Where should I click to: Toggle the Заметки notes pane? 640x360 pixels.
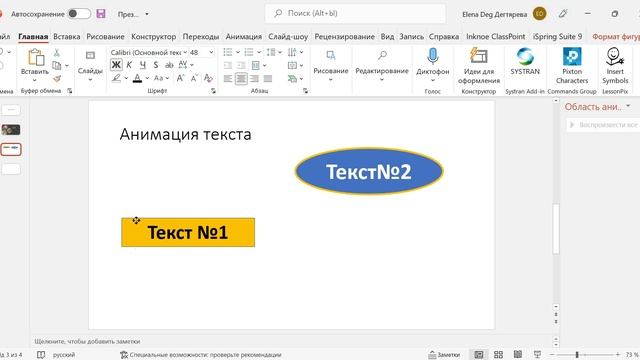point(444,355)
